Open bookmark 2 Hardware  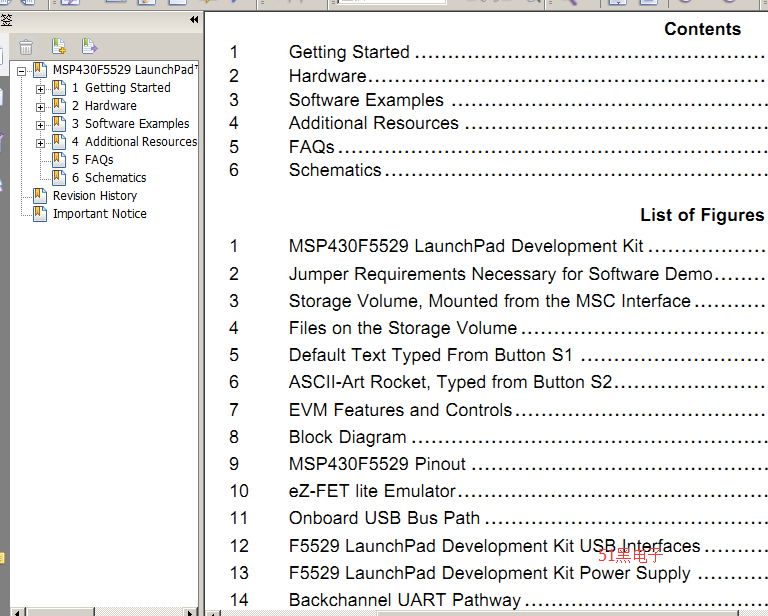pos(104,106)
